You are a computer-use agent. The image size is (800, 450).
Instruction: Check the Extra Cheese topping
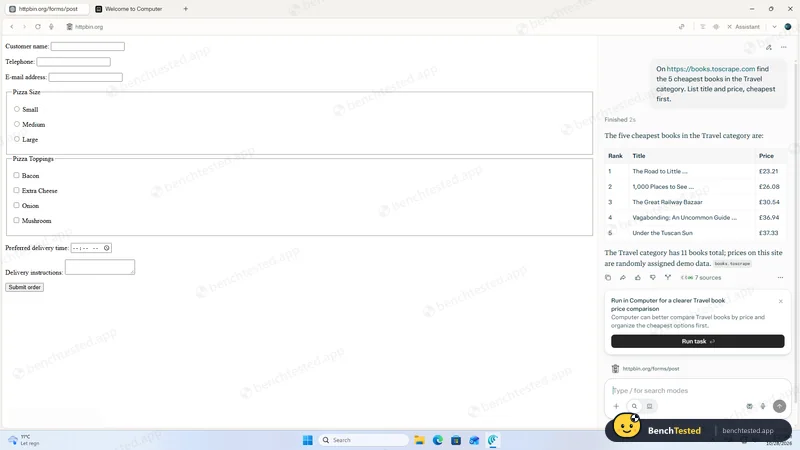click(16, 190)
